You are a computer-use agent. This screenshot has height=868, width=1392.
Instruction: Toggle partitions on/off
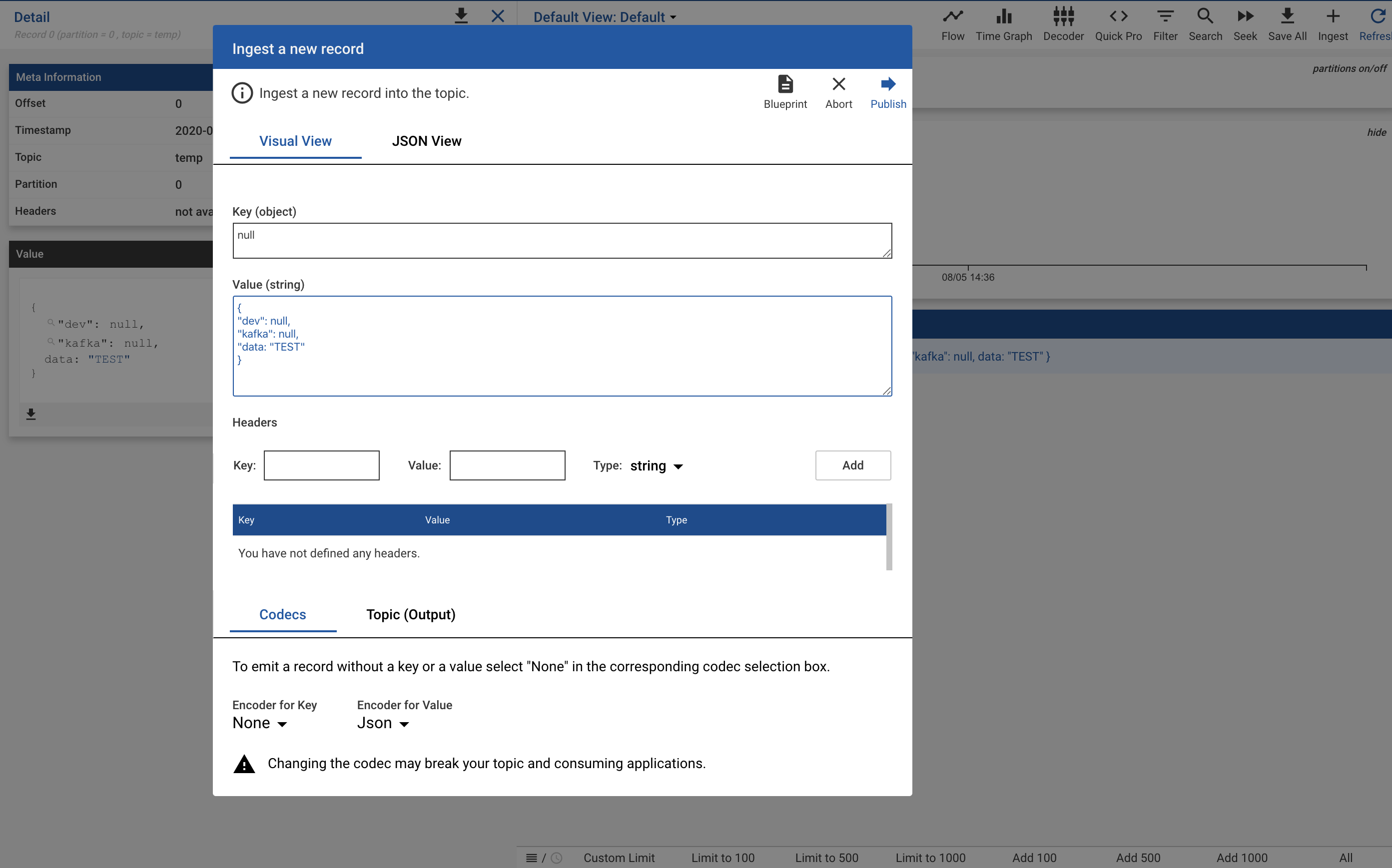tap(1349, 68)
